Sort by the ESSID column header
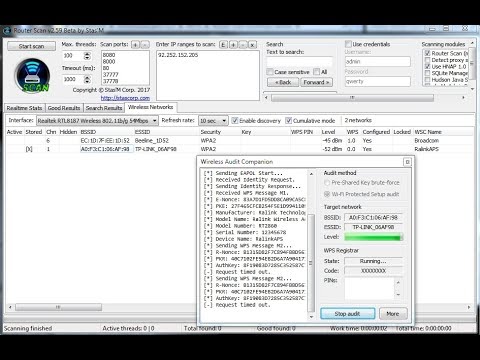This screenshot has height=360, width=480. click(x=143, y=132)
